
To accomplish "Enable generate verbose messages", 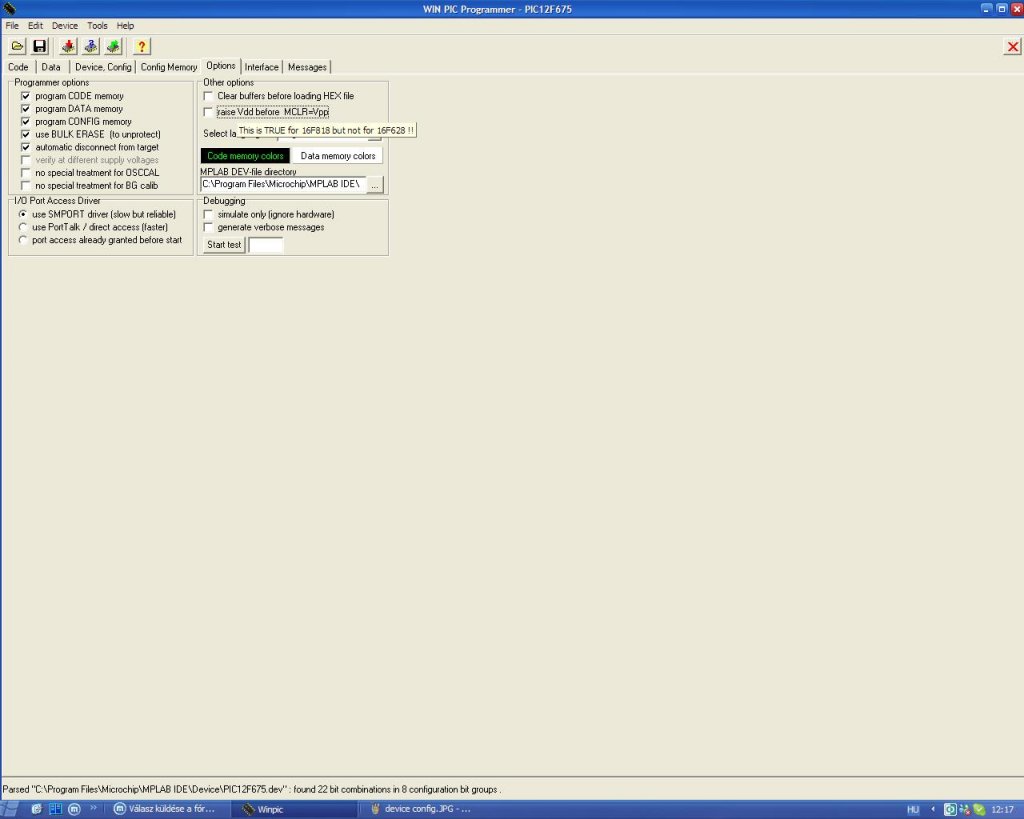I will pyautogui.click(x=208, y=227).
